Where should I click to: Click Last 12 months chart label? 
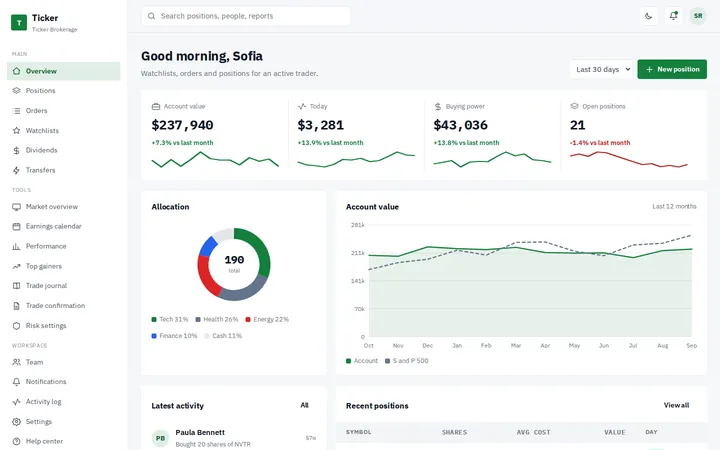click(674, 207)
